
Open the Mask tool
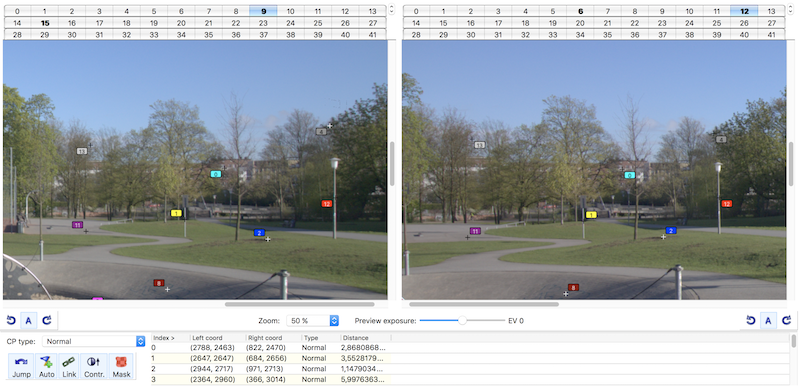121,367
